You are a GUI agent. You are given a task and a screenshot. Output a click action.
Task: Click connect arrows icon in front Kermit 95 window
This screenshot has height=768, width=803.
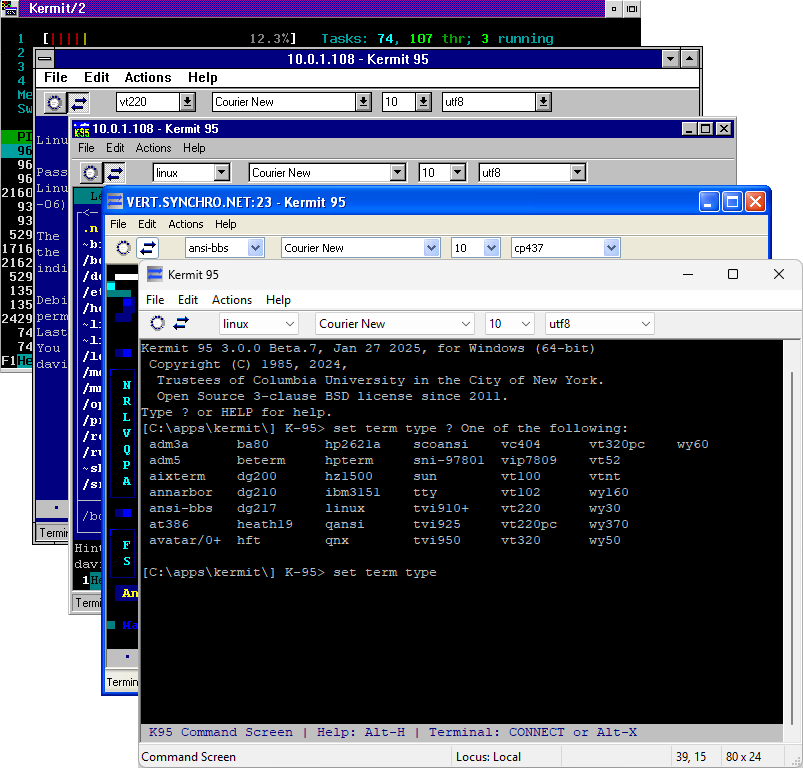coord(181,323)
